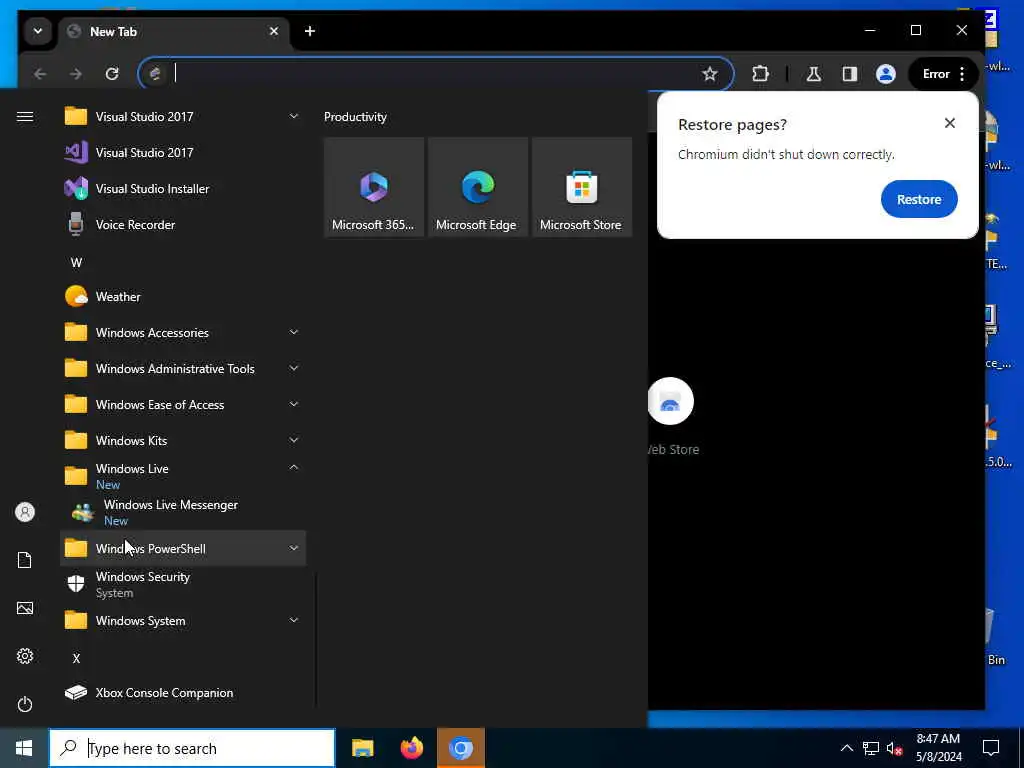Expand Windows PowerShell folder
The width and height of the screenshot is (1024, 768).
(183, 549)
